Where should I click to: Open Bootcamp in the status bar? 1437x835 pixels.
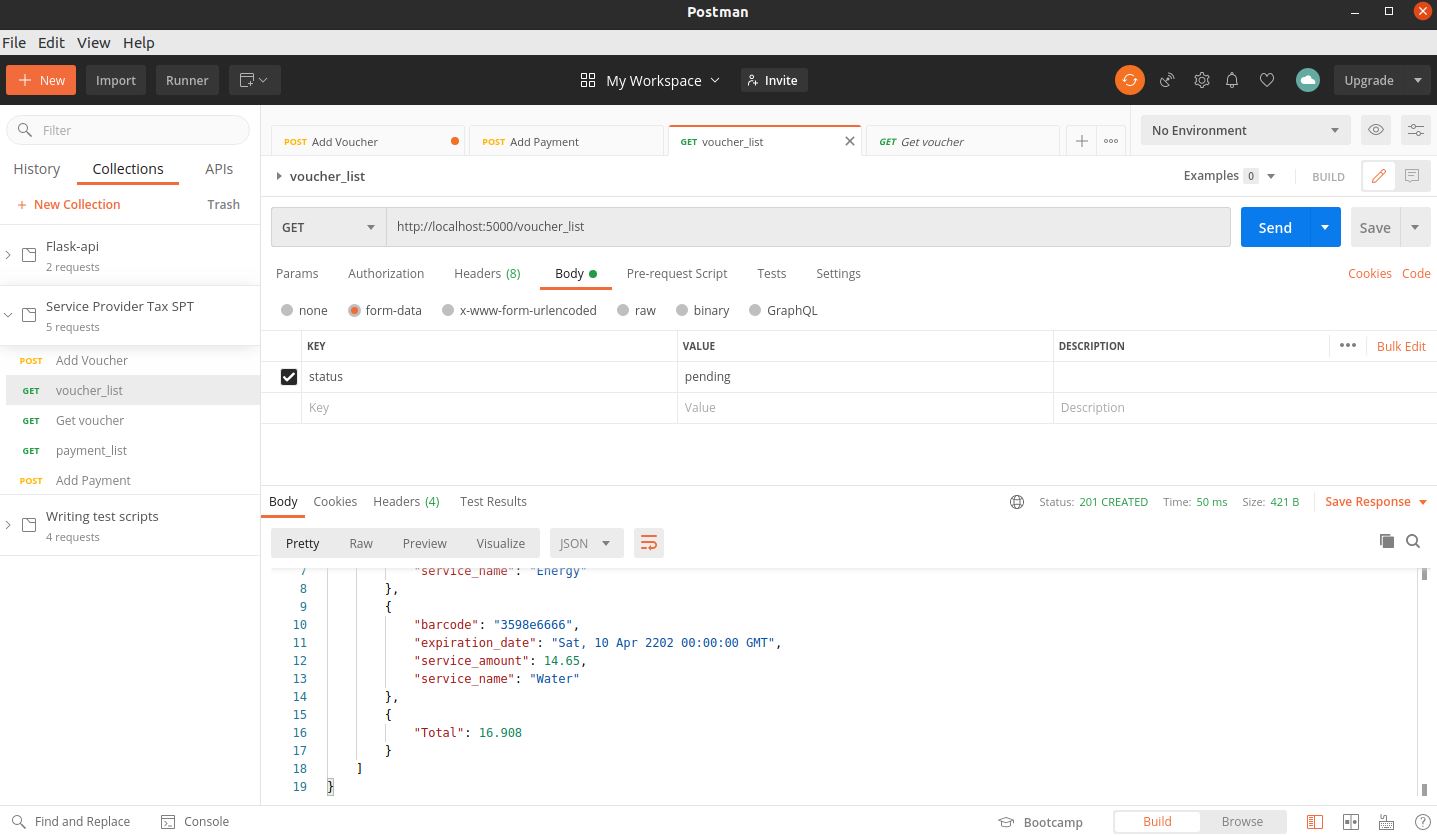pos(1040,822)
